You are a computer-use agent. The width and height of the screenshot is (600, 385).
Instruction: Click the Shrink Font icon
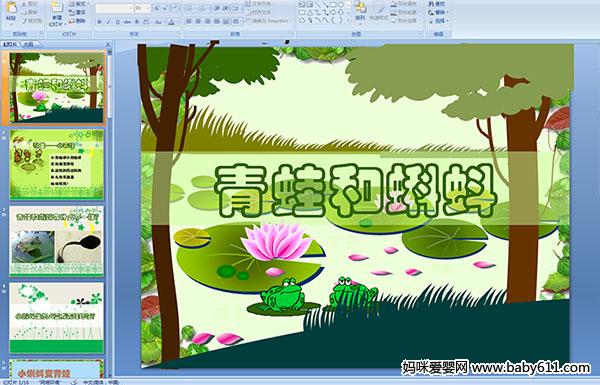click(x=165, y=8)
